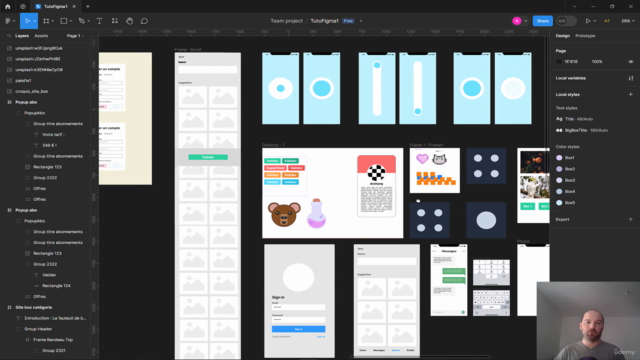Close the TutoFigma1 tab
Viewport: 640px width, 360px height.
(x=74, y=7)
